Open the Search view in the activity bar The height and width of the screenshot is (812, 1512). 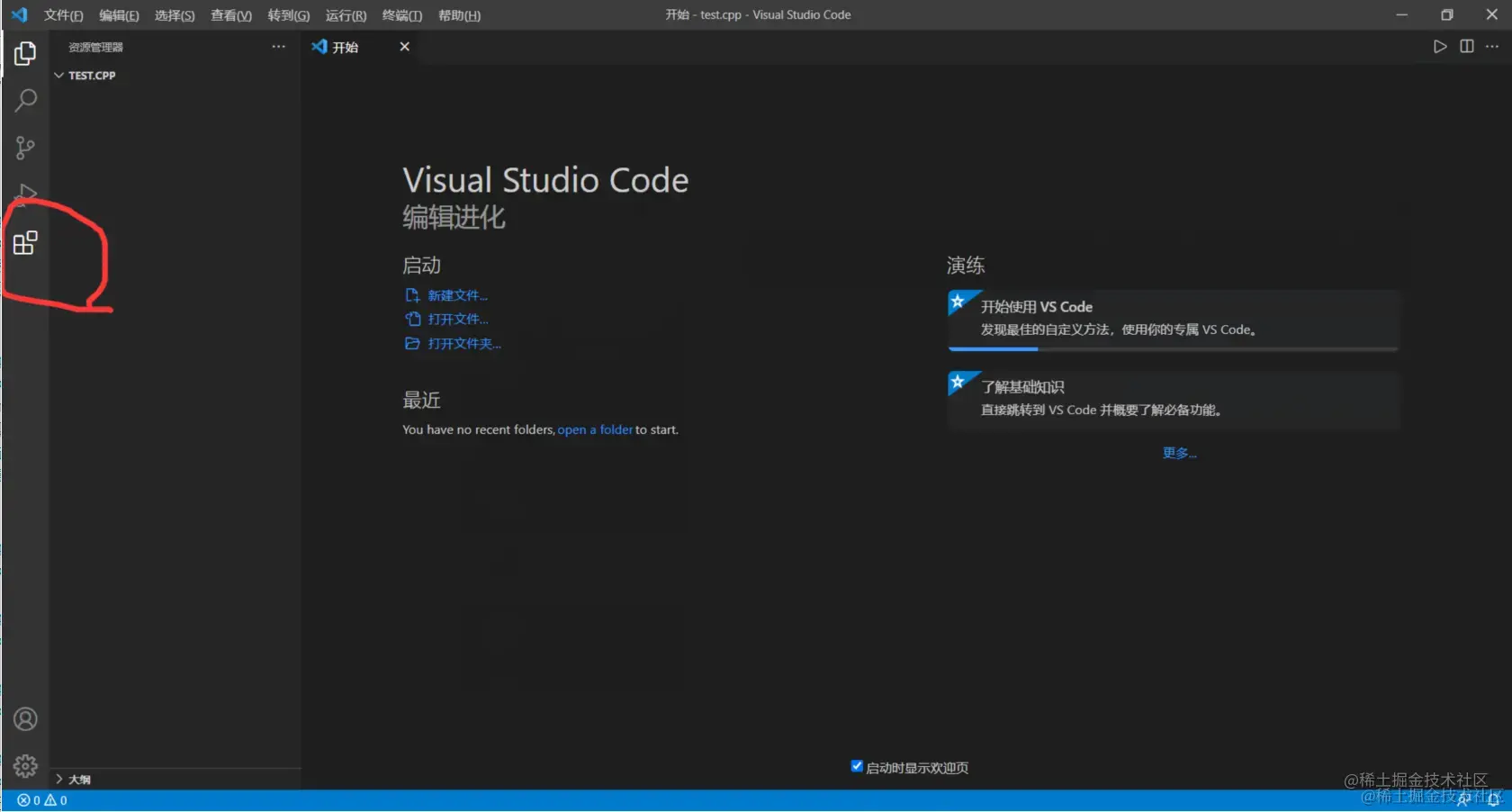tap(25, 100)
